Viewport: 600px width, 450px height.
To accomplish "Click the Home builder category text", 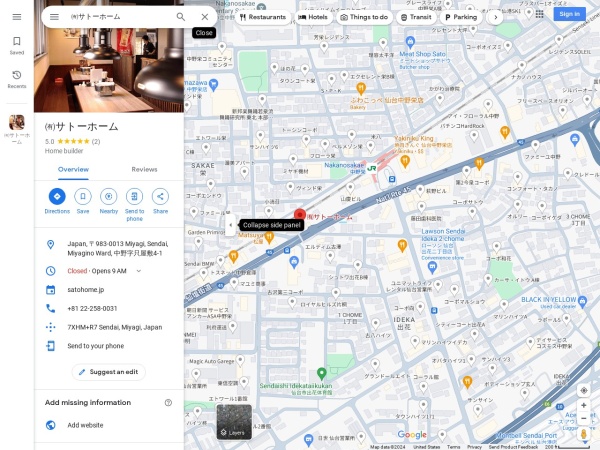I will tap(64, 151).
